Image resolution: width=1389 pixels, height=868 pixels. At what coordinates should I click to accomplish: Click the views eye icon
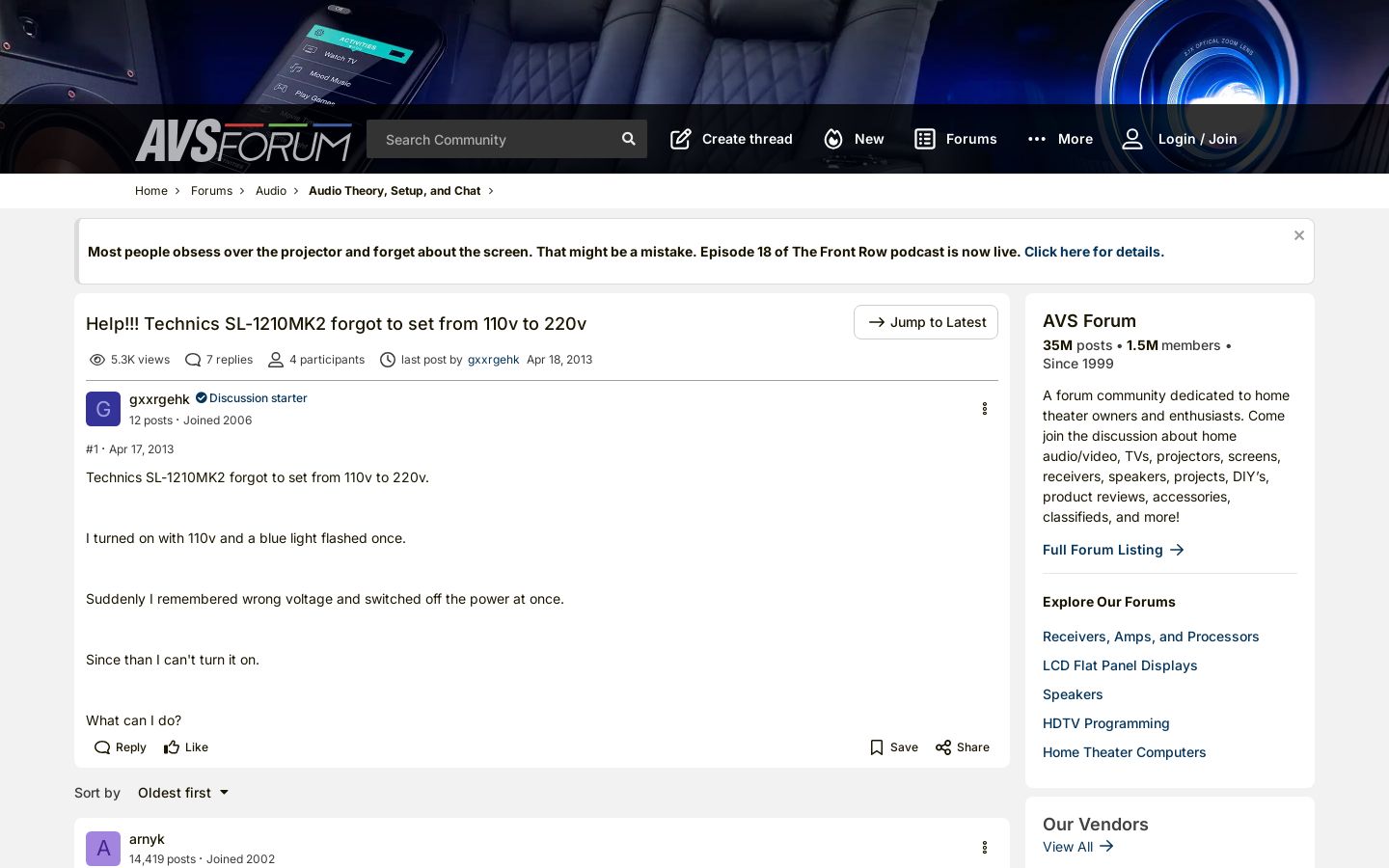(x=97, y=360)
